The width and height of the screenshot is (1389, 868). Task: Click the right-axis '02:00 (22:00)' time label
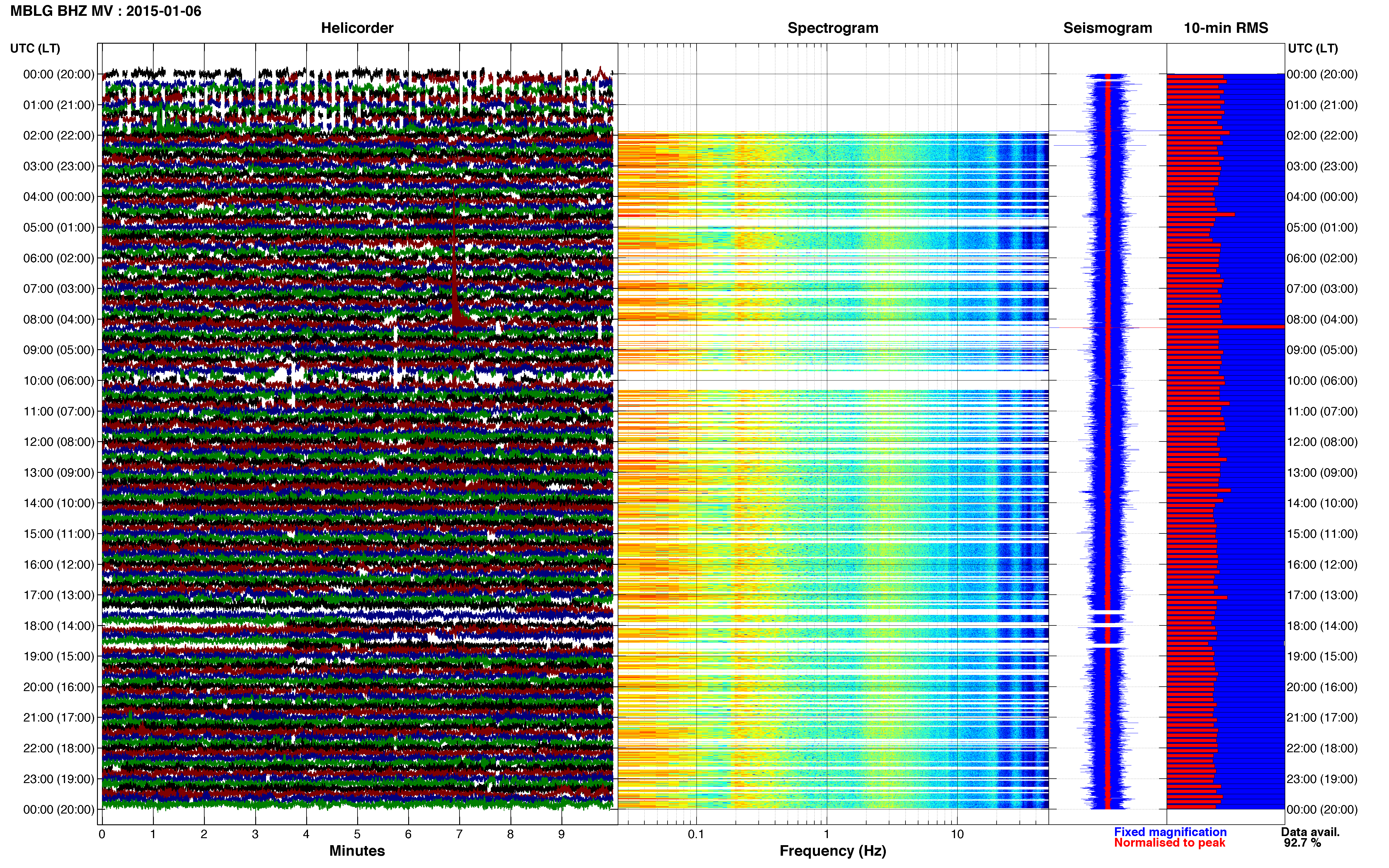tap(1322, 135)
